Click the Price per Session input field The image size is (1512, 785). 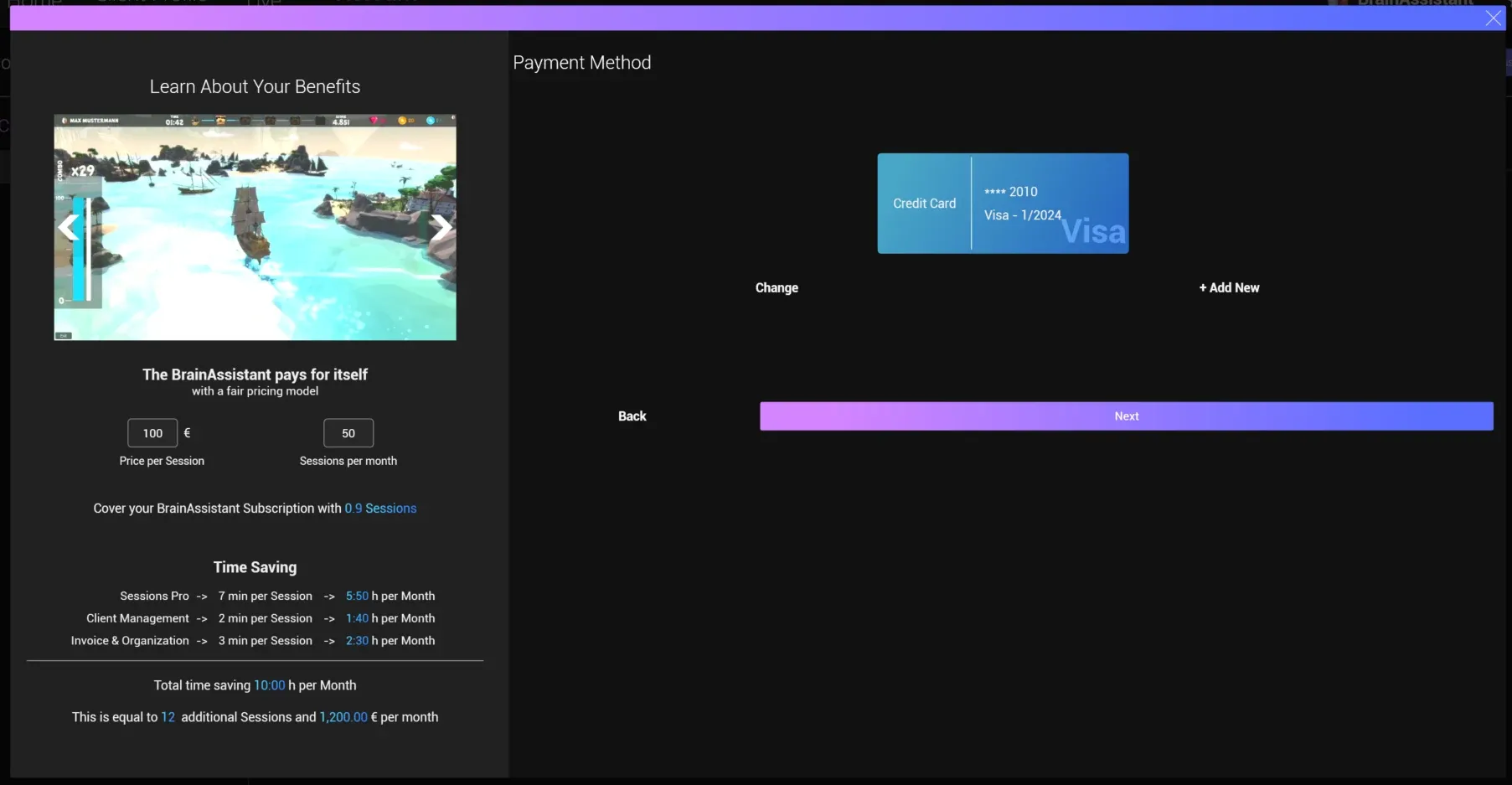152,433
